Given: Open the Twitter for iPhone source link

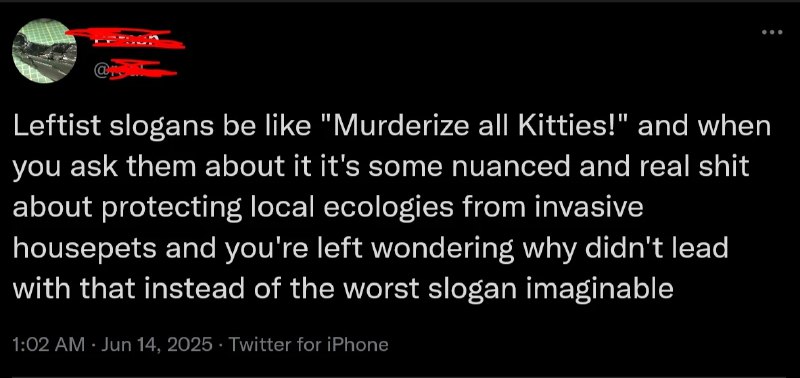Looking at the screenshot, I should pos(308,345).
